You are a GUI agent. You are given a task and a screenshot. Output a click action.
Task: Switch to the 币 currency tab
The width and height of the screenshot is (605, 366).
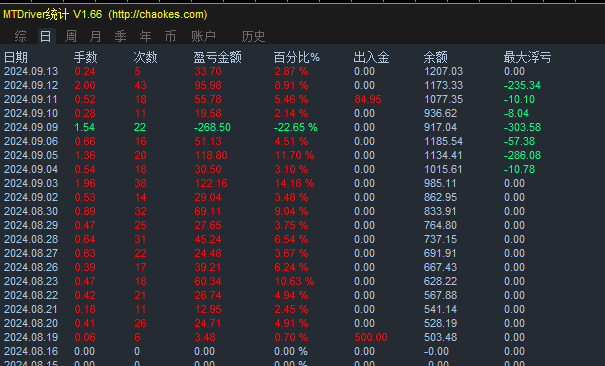click(x=170, y=36)
